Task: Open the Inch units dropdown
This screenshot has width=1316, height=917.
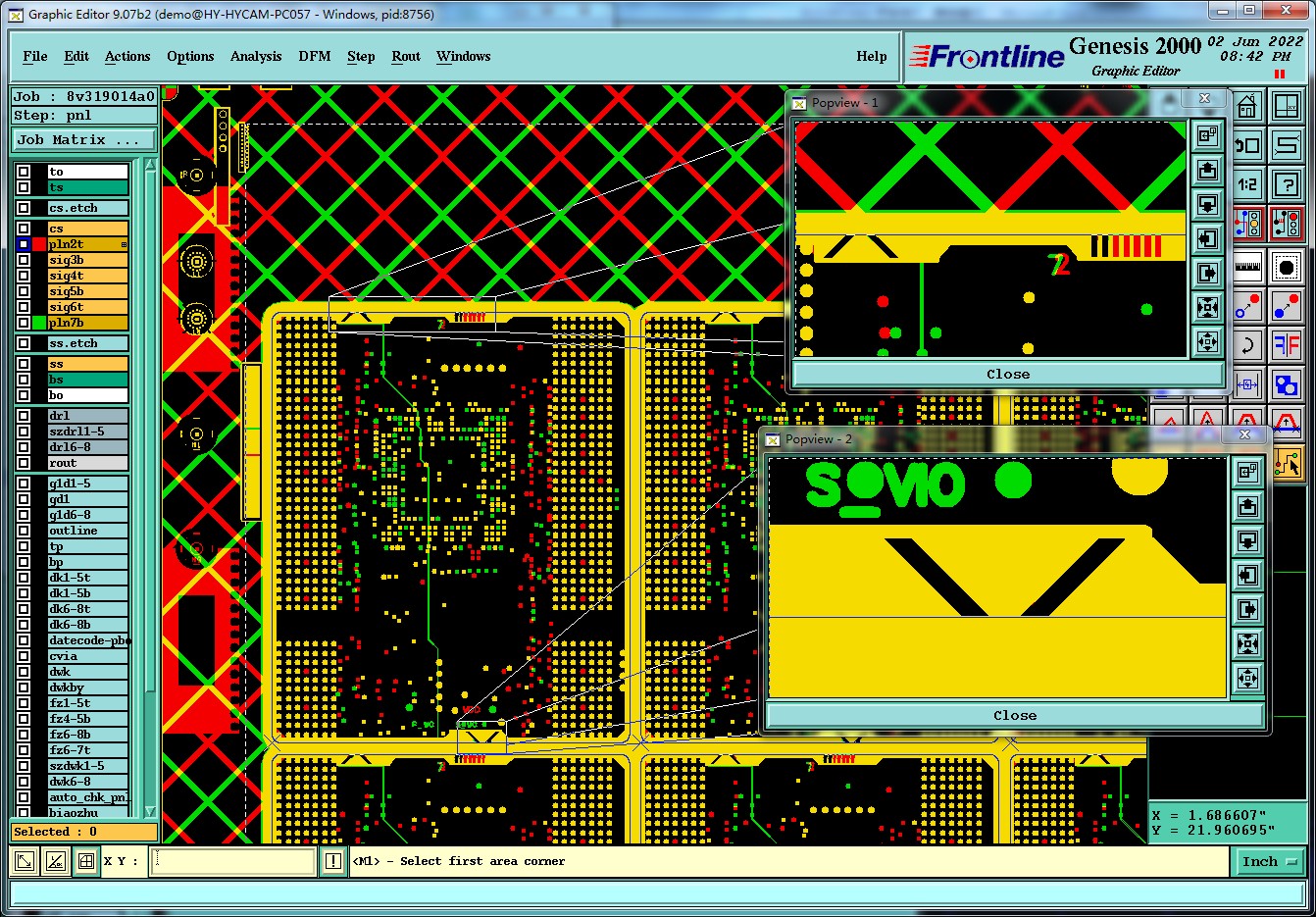Action: (x=1269, y=862)
